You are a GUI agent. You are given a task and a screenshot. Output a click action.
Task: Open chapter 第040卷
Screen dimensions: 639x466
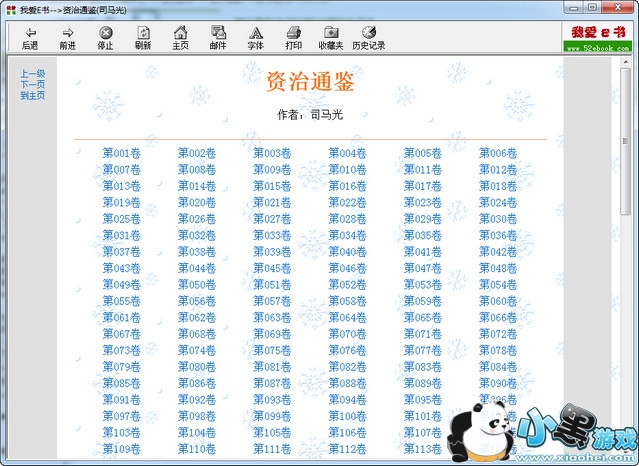pos(348,252)
